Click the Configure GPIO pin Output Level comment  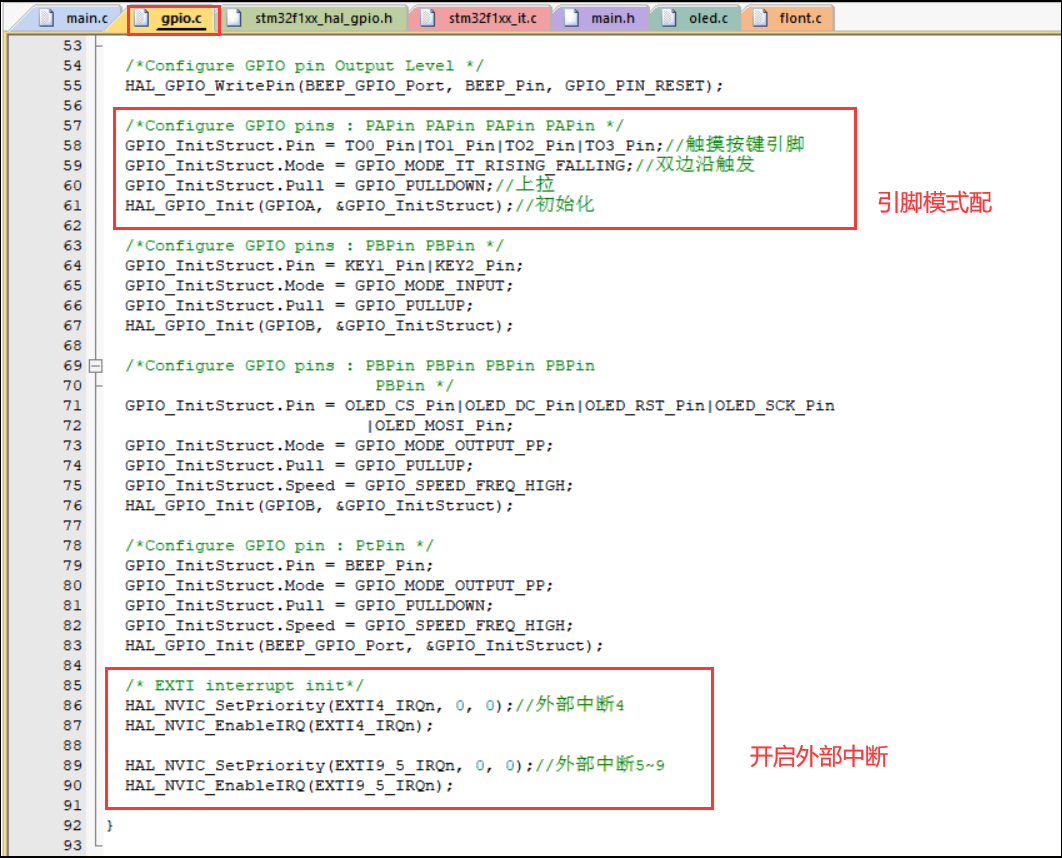tap(304, 66)
